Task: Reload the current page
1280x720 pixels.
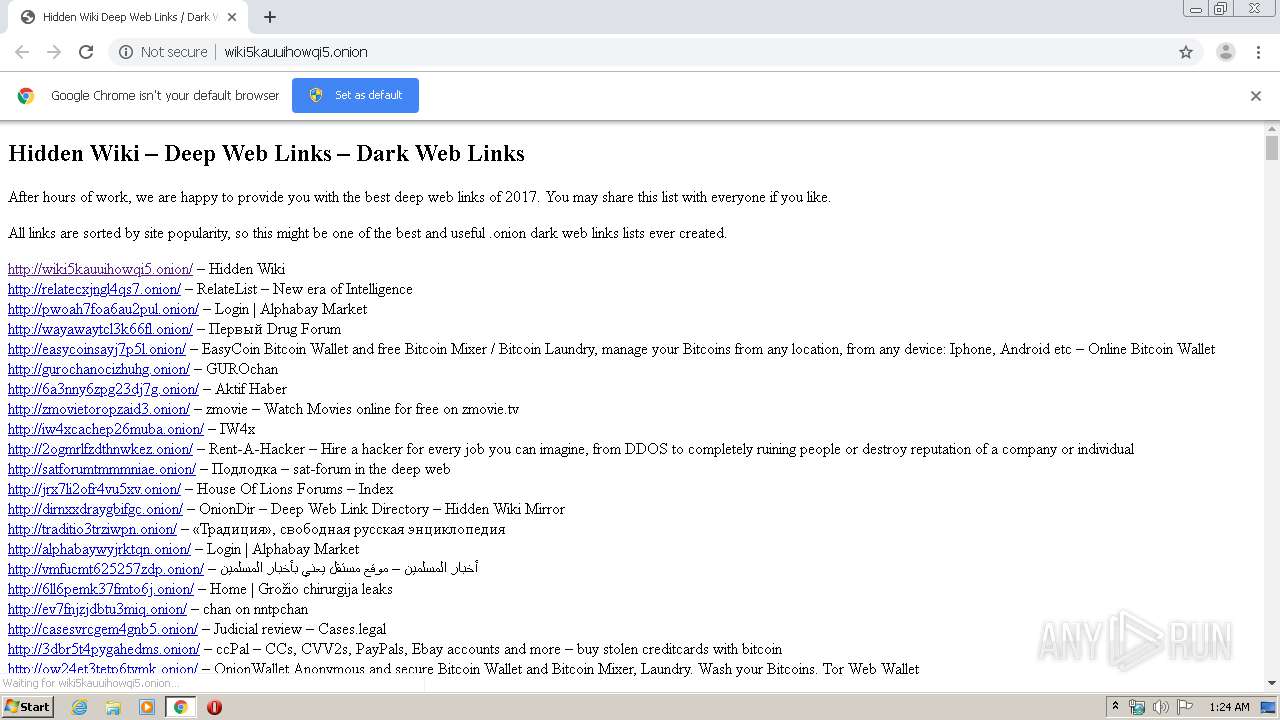Action: 86,52
